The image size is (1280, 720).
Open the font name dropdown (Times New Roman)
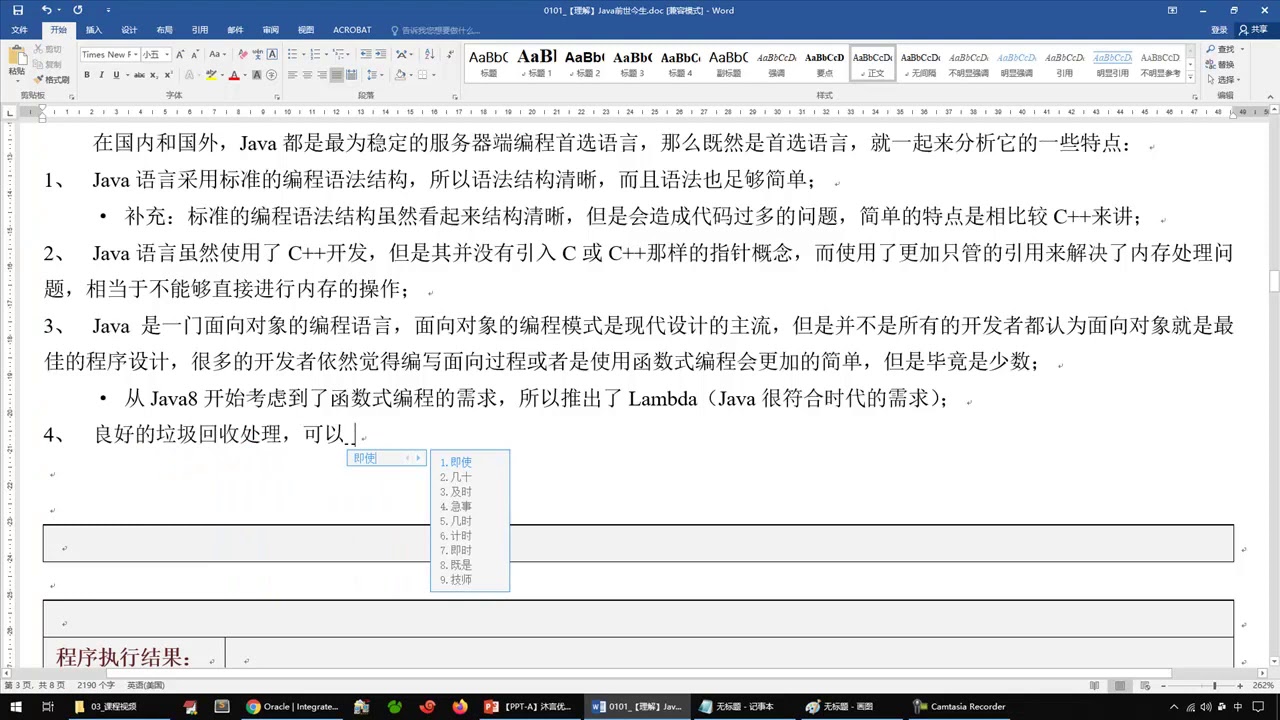[x=135, y=54]
